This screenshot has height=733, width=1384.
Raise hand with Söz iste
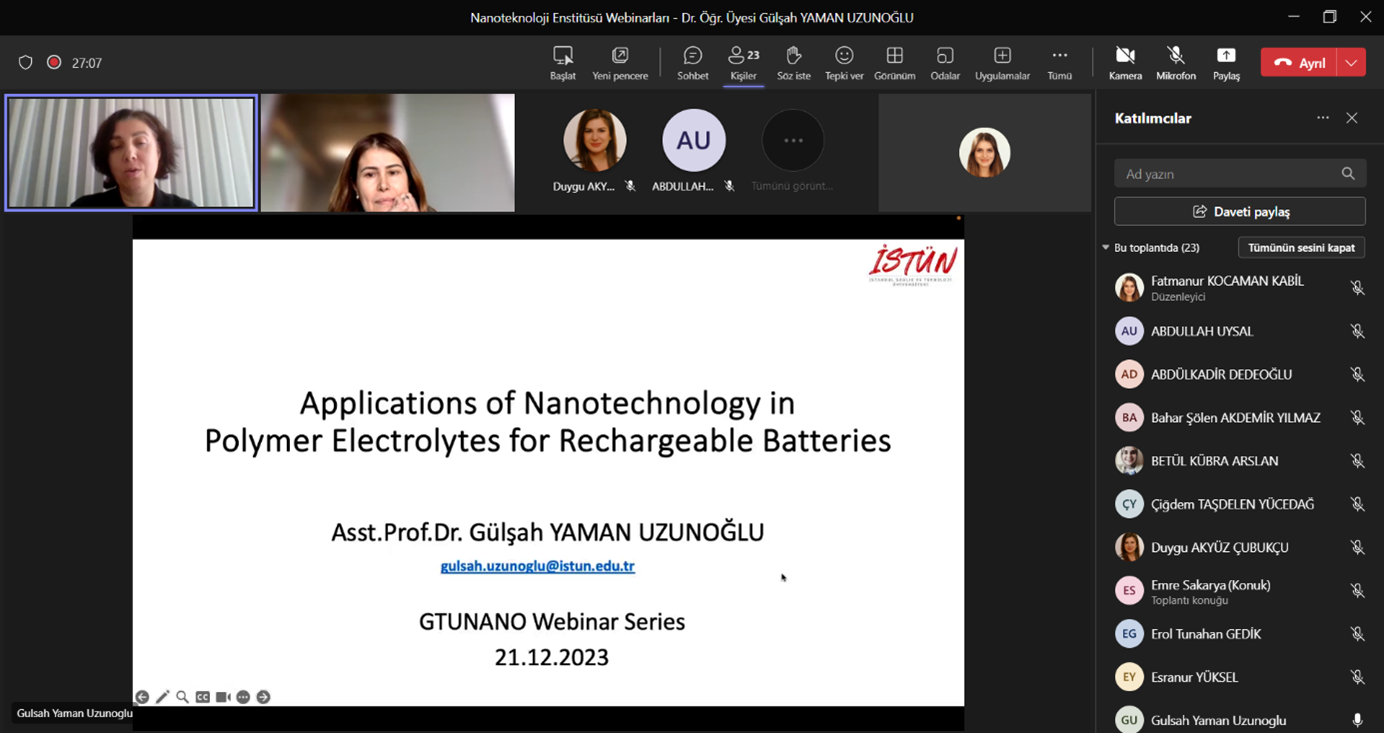tap(793, 62)
